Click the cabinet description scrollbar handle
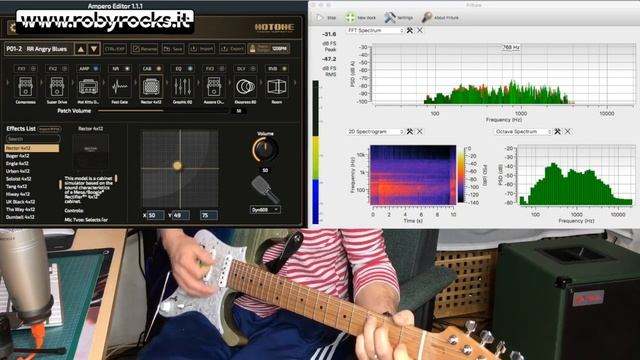 pyautogui.click(x=116, y=178)
